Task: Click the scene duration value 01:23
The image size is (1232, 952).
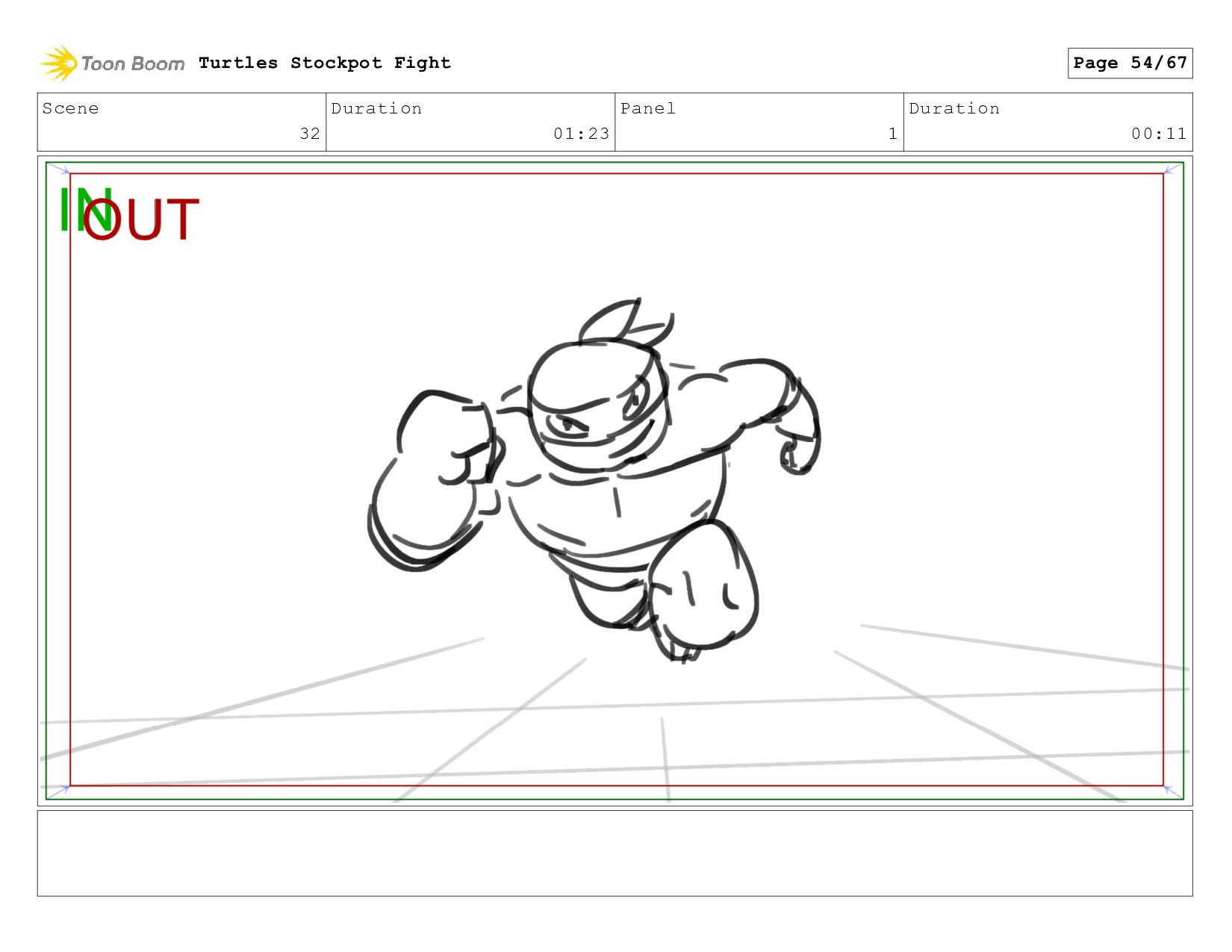Action: [x=581, y=134]
